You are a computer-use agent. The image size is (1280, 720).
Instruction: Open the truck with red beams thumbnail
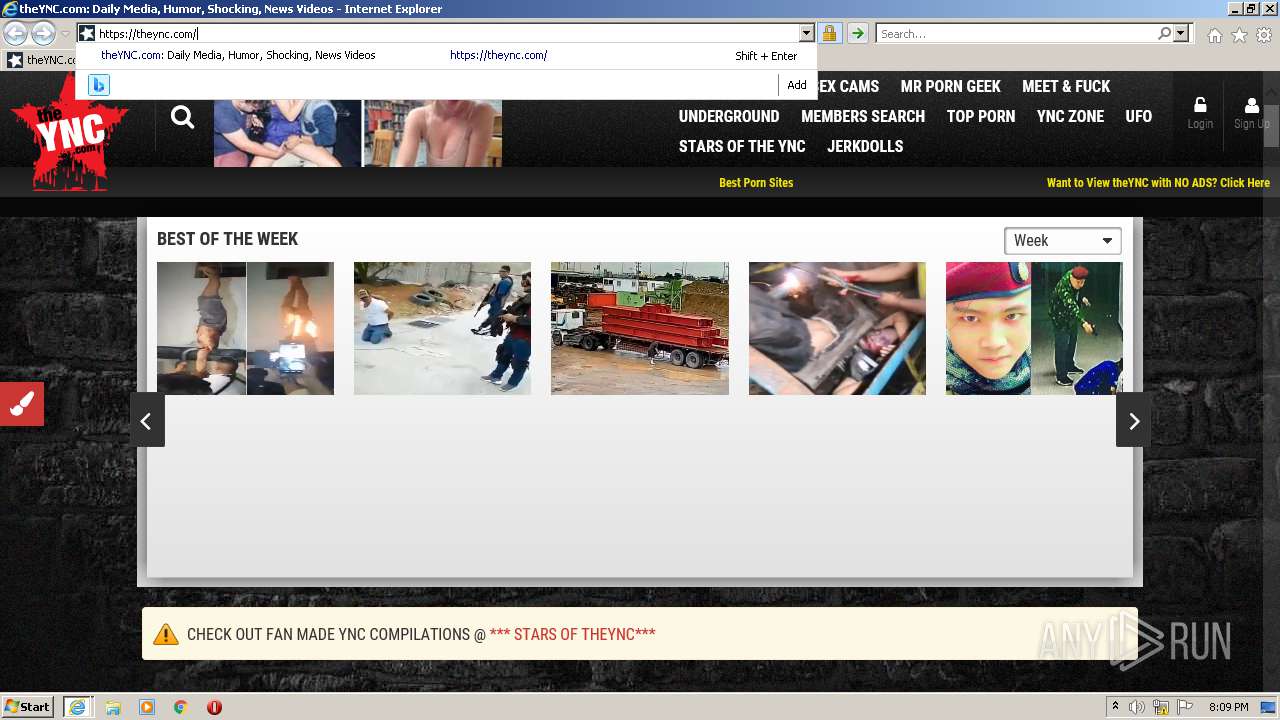click(640, 328)
